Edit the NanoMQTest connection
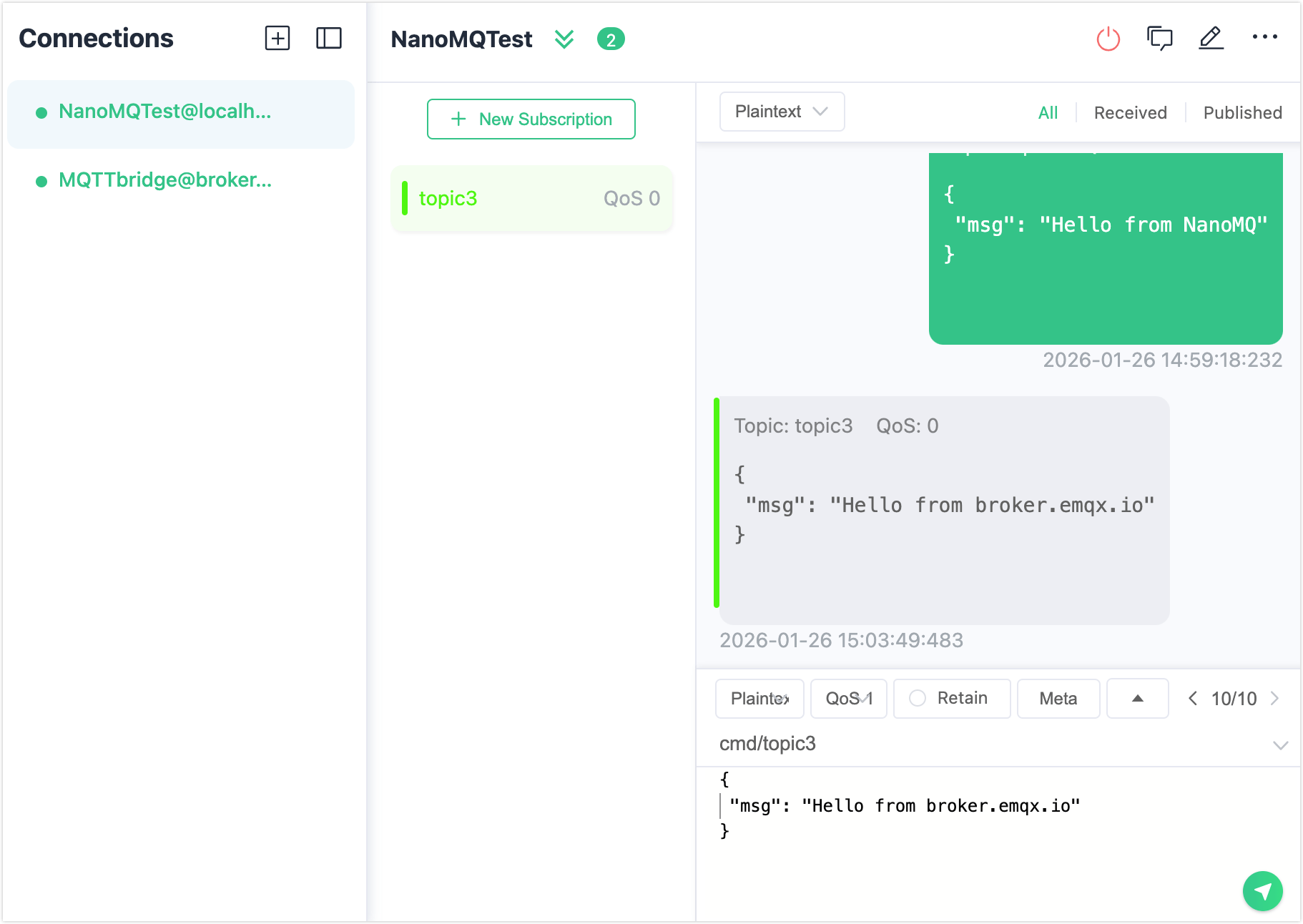This screenshot has height=924, width=1303. click(1211, 39)
